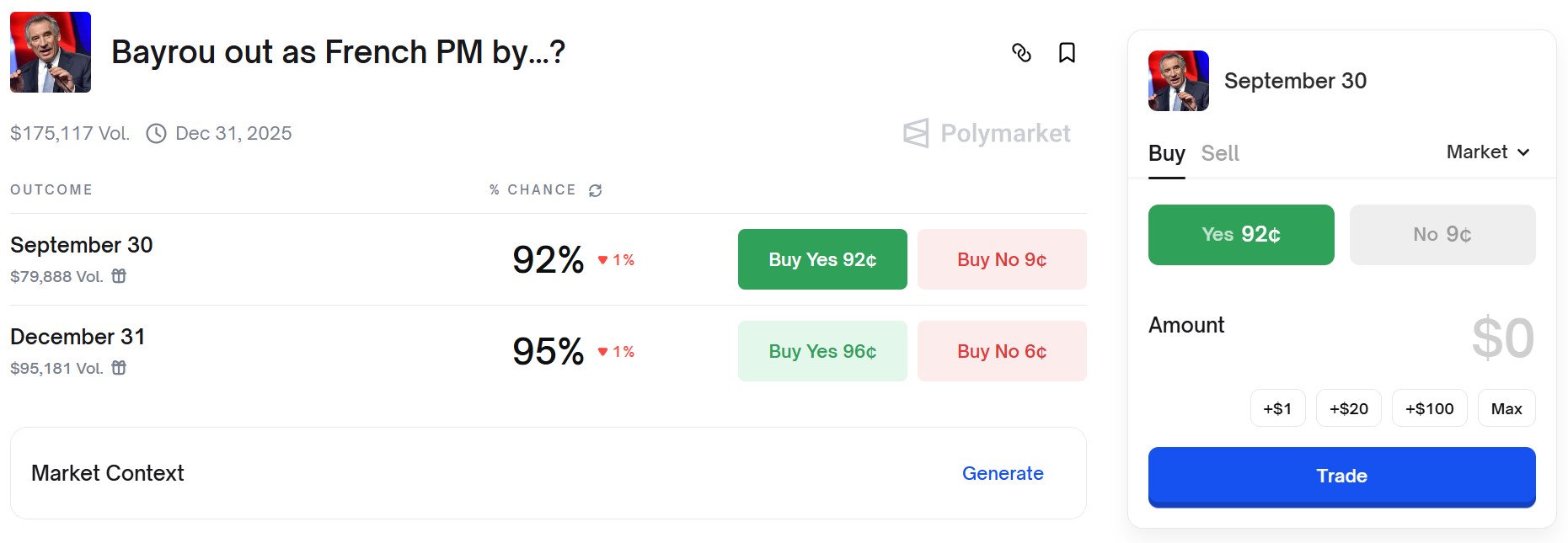The height and width of the screenshot is (543, 1568).
Task: Copy the market link via chain icon
Action: coord(1021,53)
